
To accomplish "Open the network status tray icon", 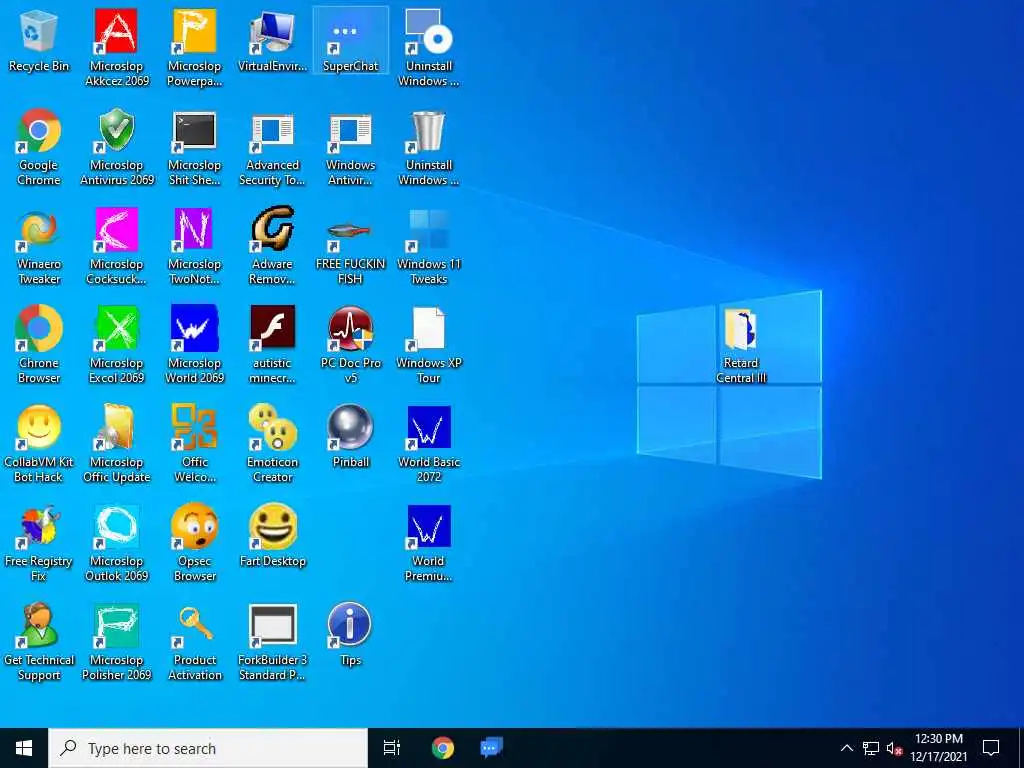I will pyautogui.click(x=871, y=748).
